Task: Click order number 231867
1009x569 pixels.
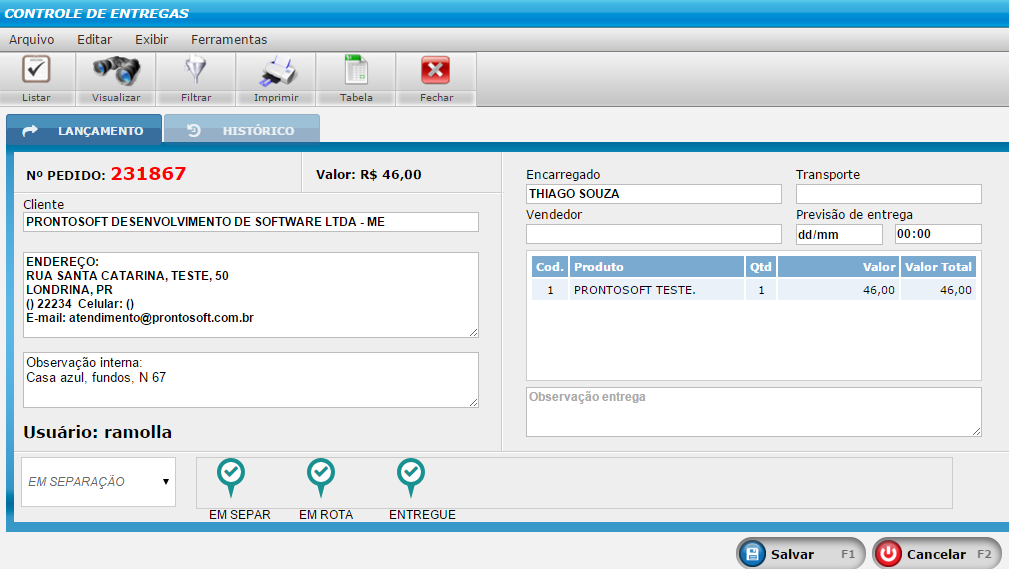Action: pos(149,174)
